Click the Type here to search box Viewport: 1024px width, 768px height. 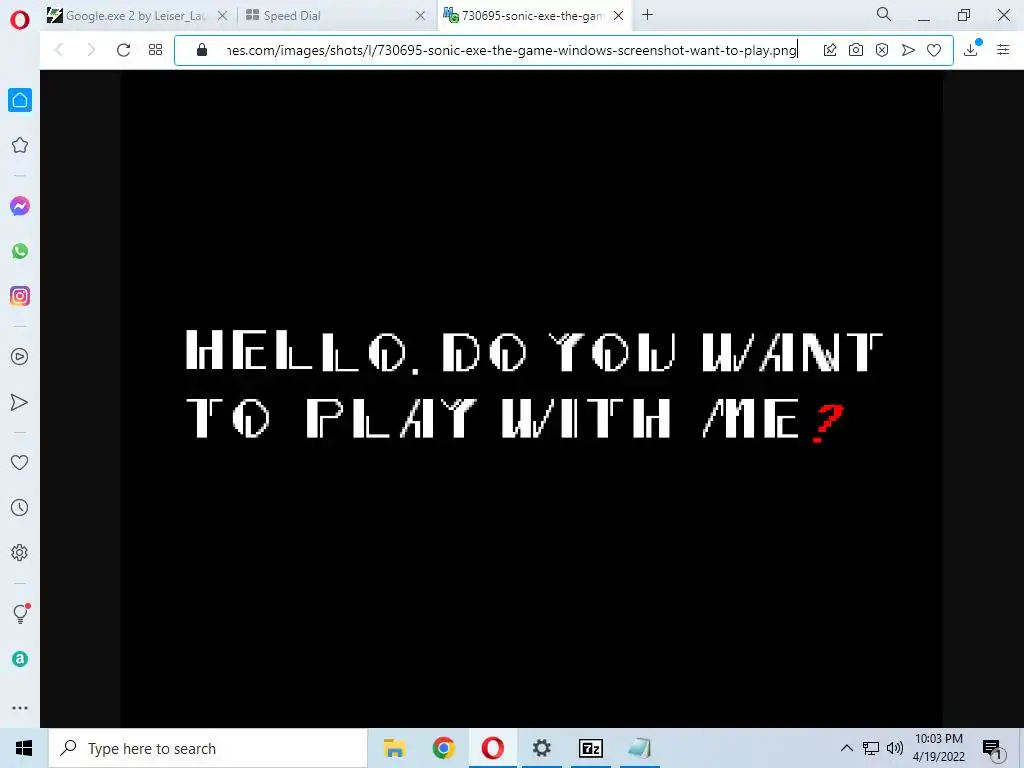tap(208, 748)
